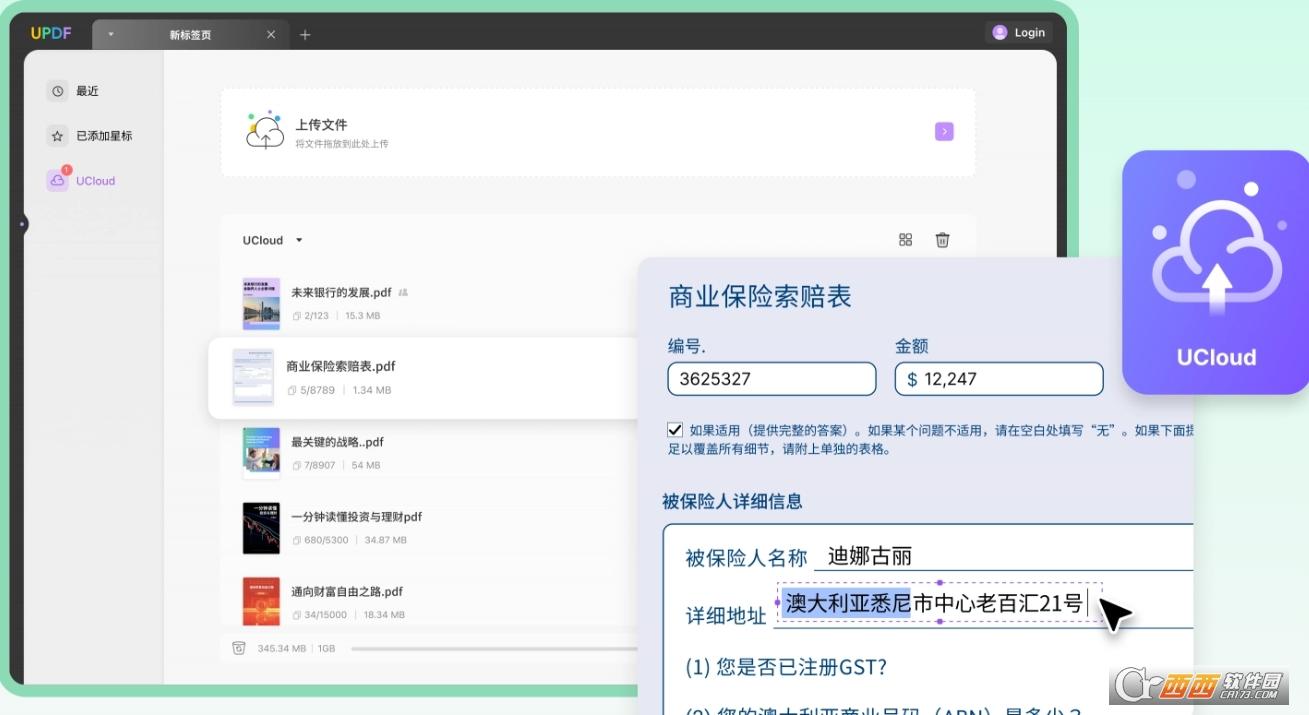Click the star icon beside 已添加星标
The width and height of the screenshot is (1309, 715).
[58, 136]
